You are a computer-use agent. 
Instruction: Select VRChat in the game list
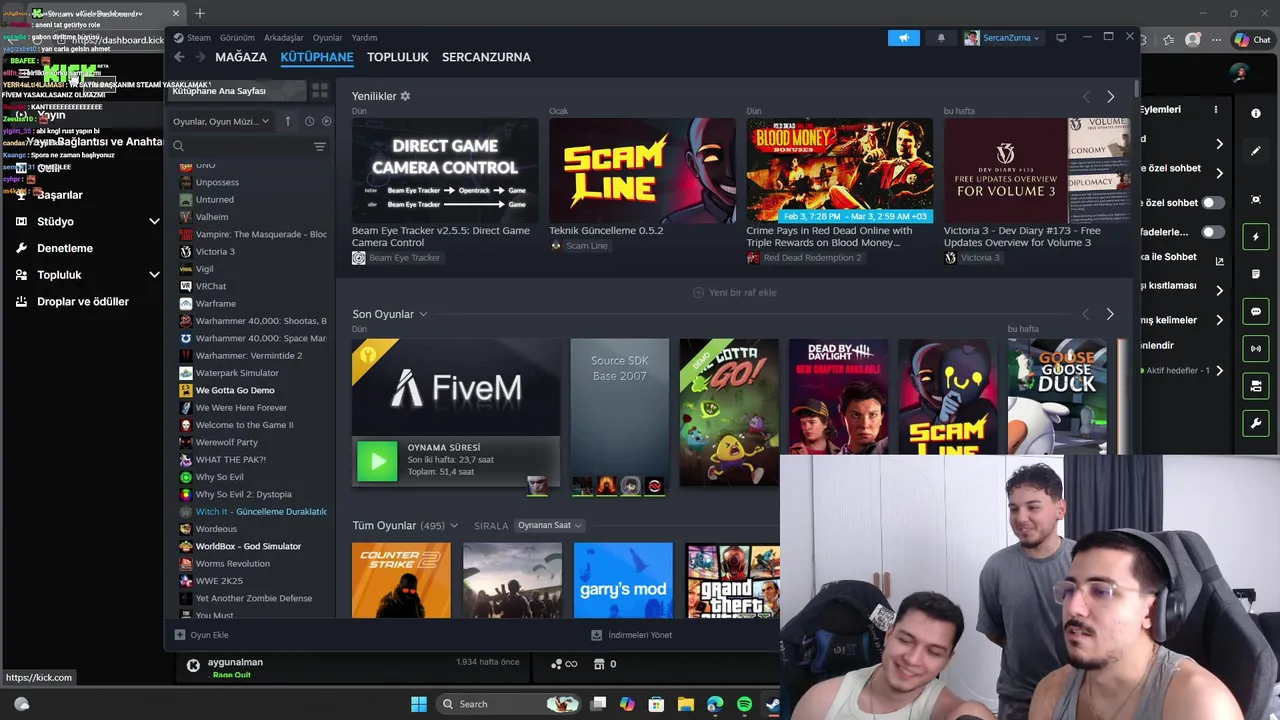pyautogui.click(x=211, y=286)
